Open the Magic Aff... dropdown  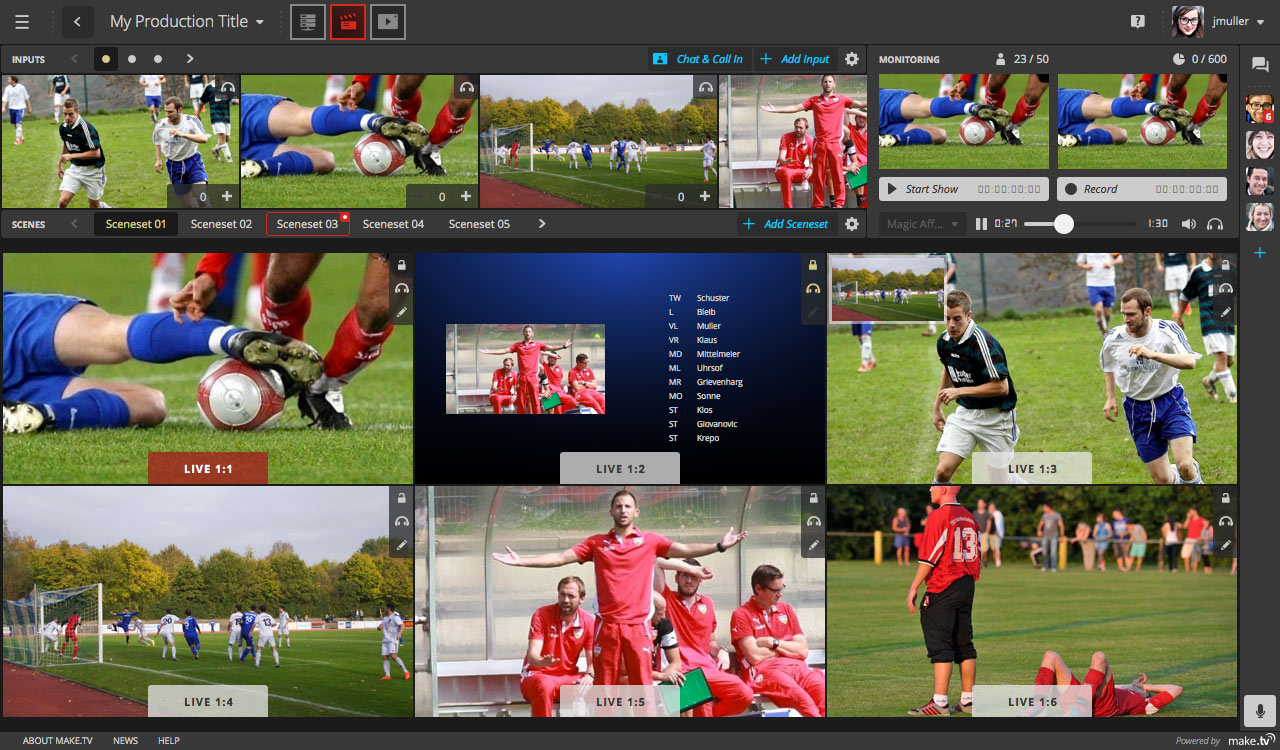coord(923,225)
